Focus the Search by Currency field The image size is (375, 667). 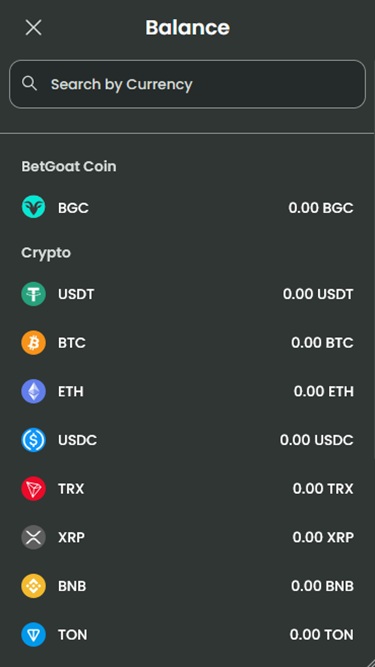click(187, 84)
